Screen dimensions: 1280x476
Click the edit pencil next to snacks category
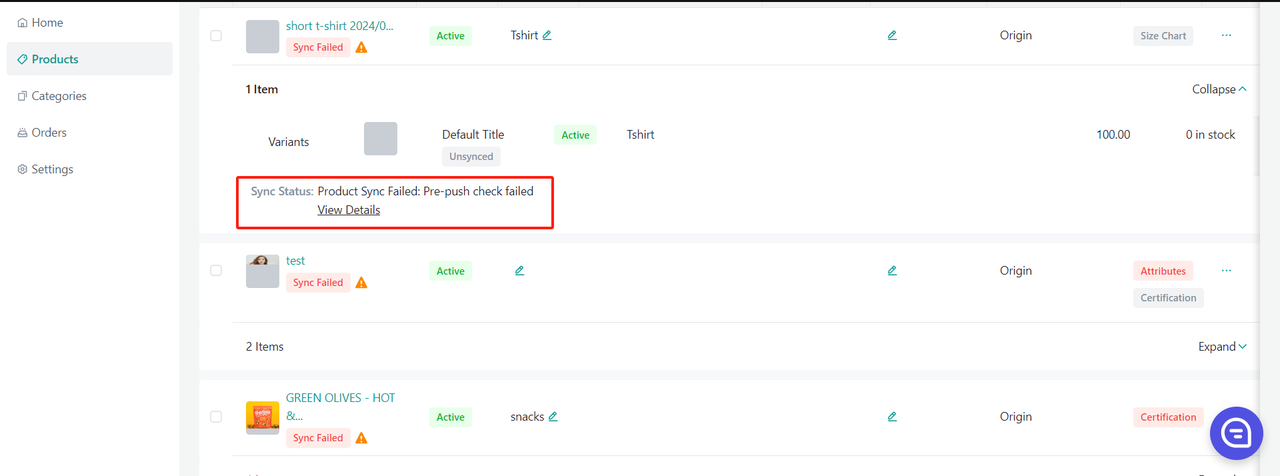[x=553, y=417]
